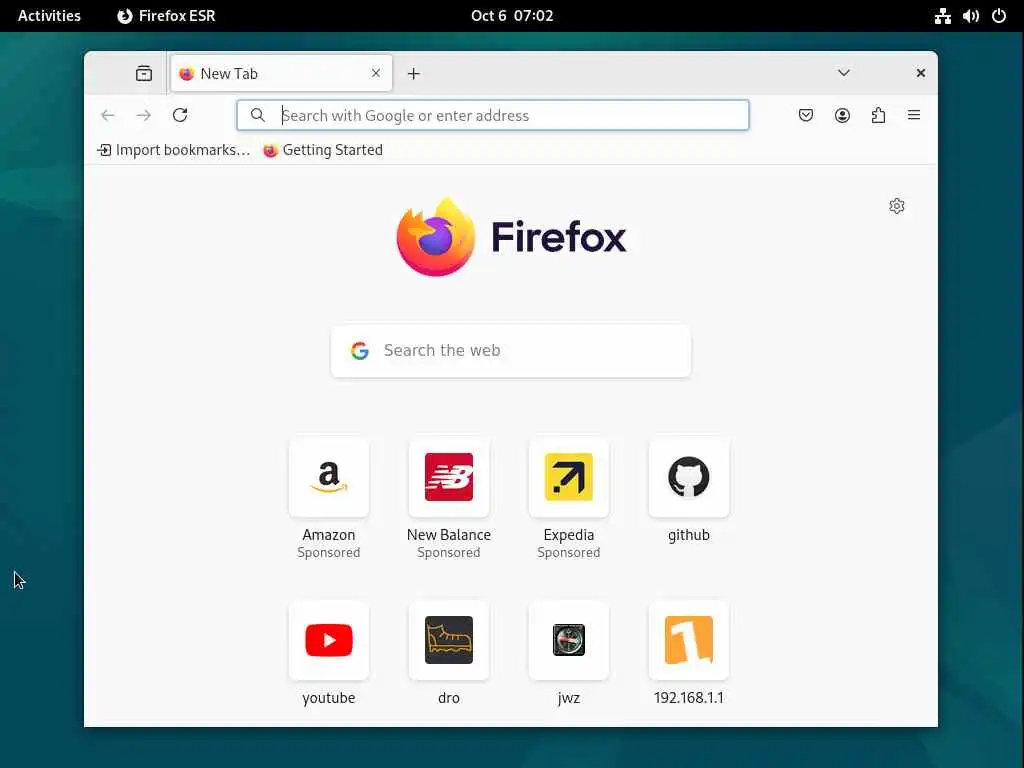
Task: Focus the address bar search field
Action: click(492, 115)
